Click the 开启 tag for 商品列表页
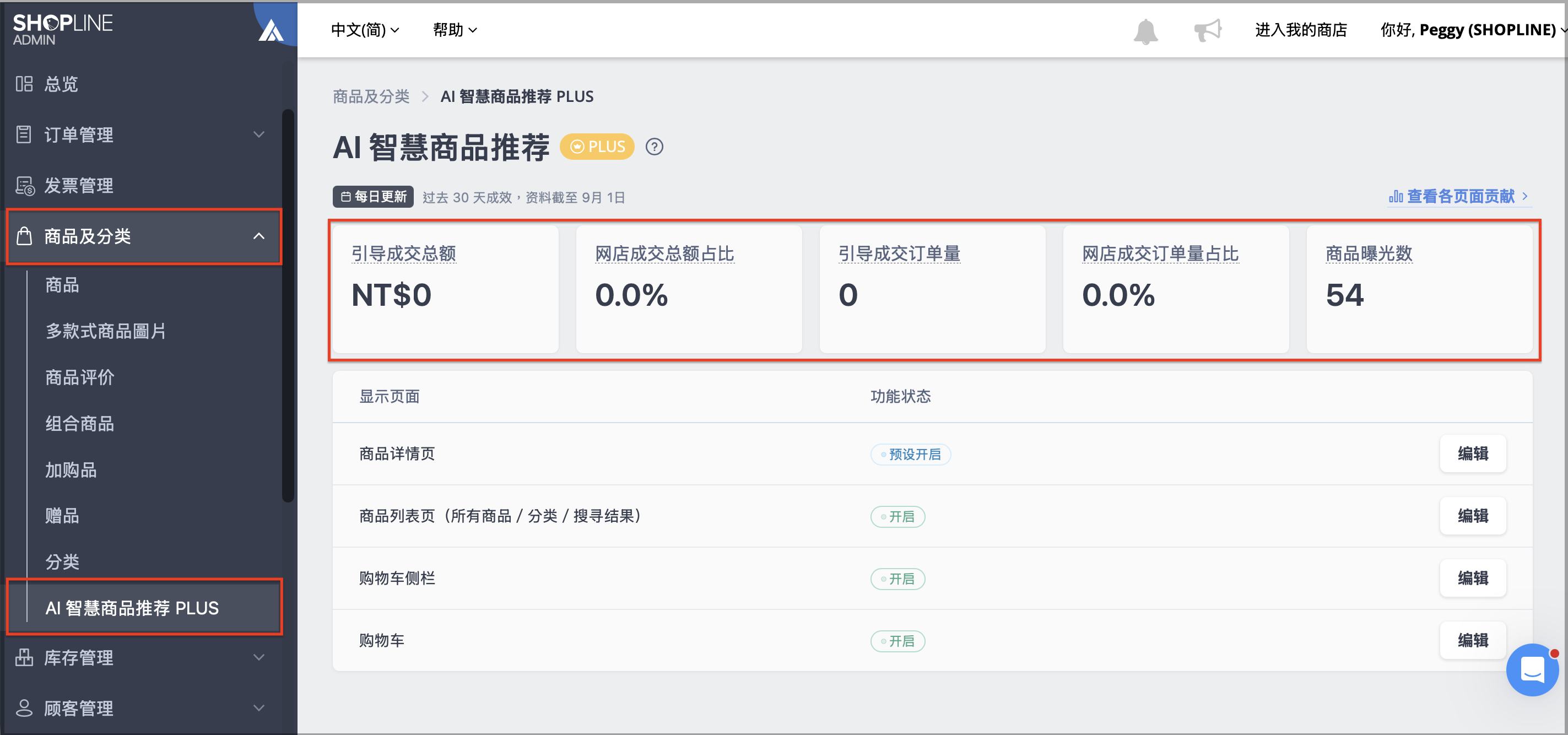This screenshot has height=735, width=1568. pyautogui.click(x=898, y=516)
